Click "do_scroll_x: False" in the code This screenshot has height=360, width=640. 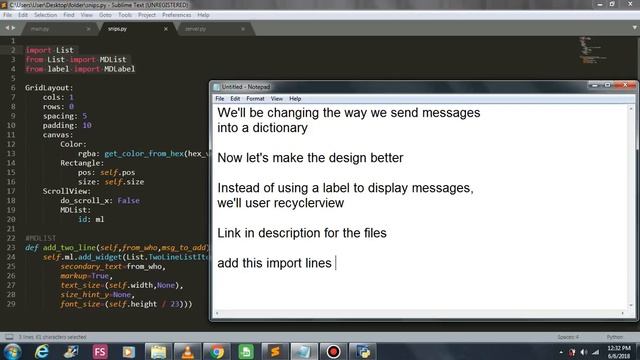pyautogui.click(x=100, y=200)
